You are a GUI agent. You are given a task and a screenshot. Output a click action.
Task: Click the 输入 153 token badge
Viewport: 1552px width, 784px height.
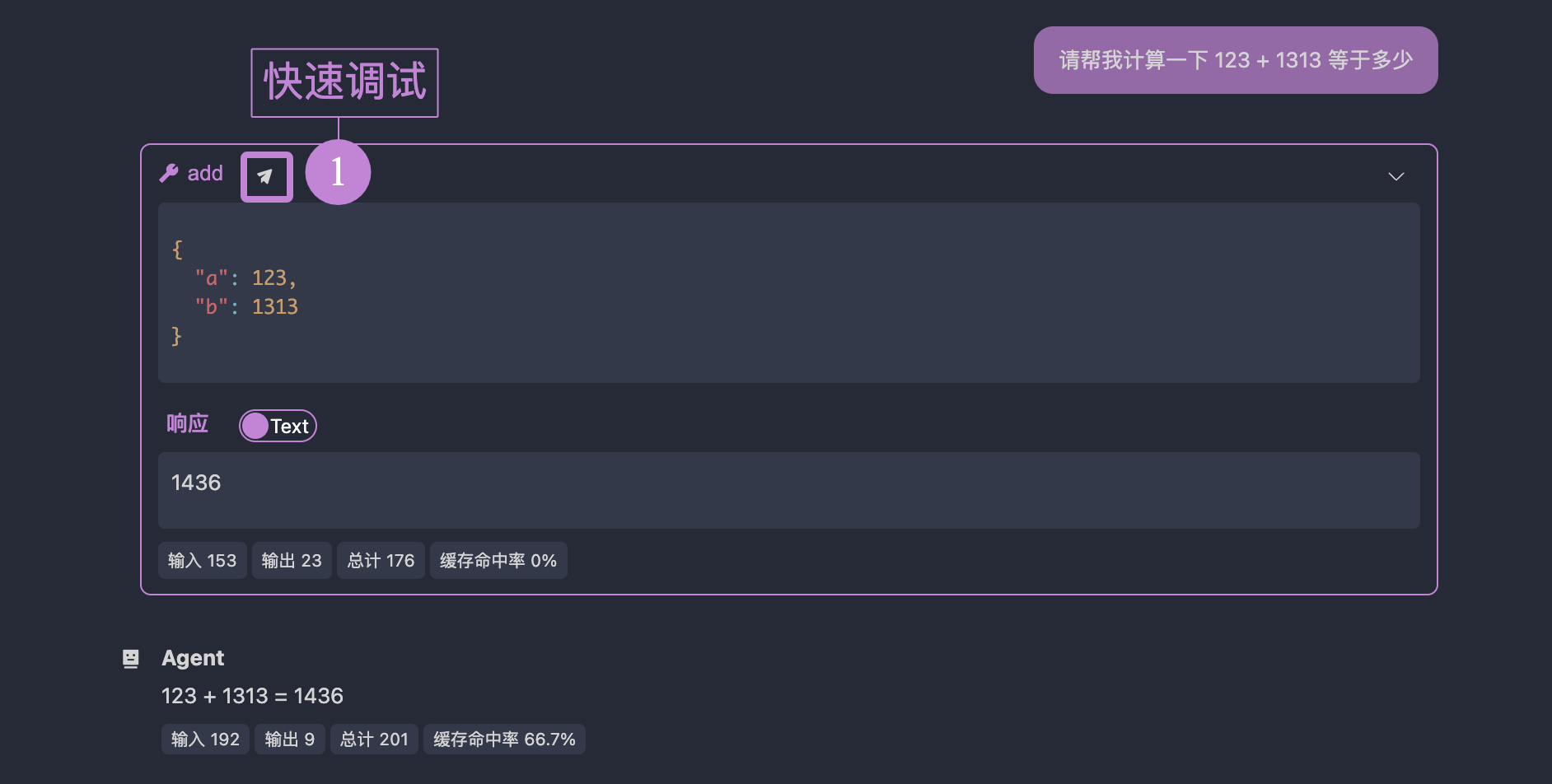[202, 561]
